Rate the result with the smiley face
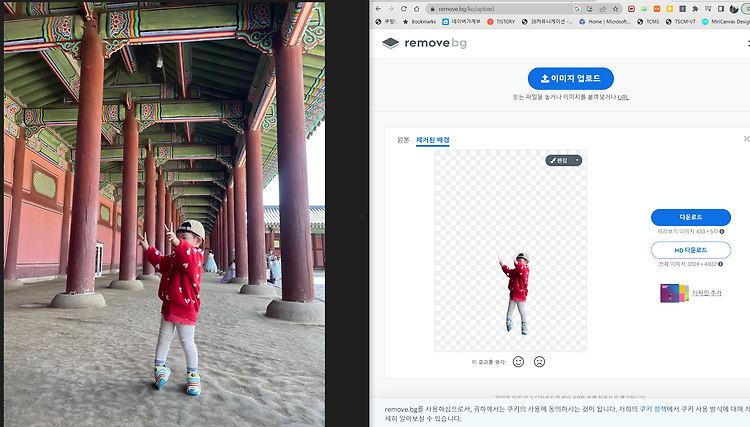Screen dimensions: 750x427 518,362
